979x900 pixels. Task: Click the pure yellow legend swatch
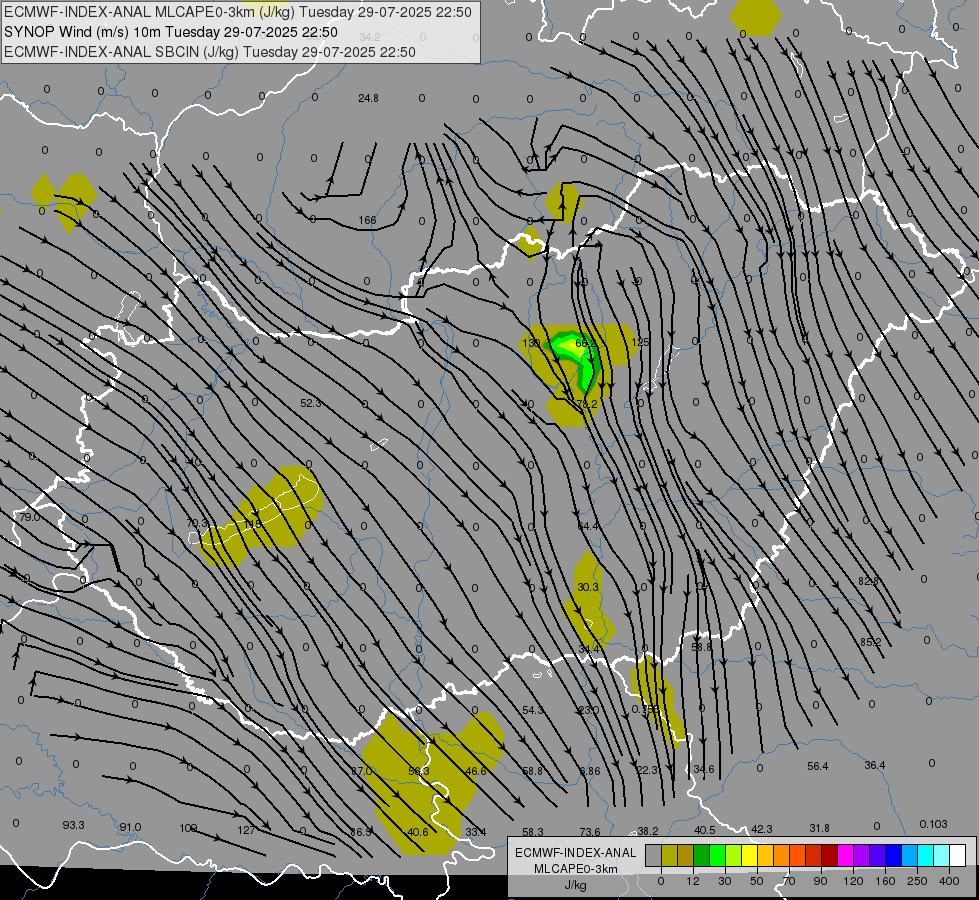click(x=749, y=855)
